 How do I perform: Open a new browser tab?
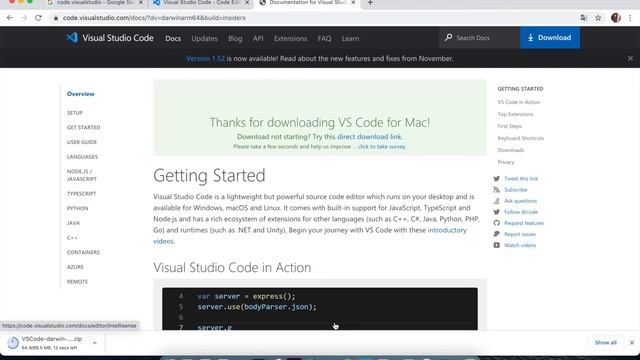370,3
